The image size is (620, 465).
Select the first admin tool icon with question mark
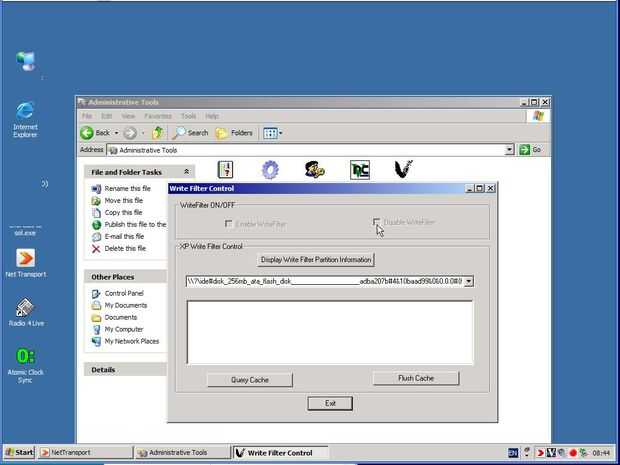click(225, 170)
